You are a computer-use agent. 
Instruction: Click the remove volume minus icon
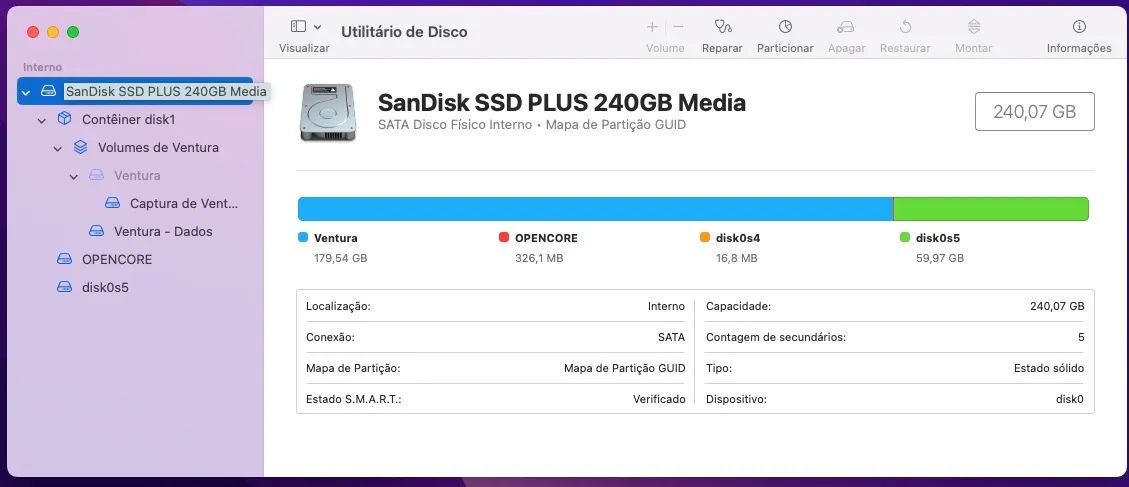[678, 27]
